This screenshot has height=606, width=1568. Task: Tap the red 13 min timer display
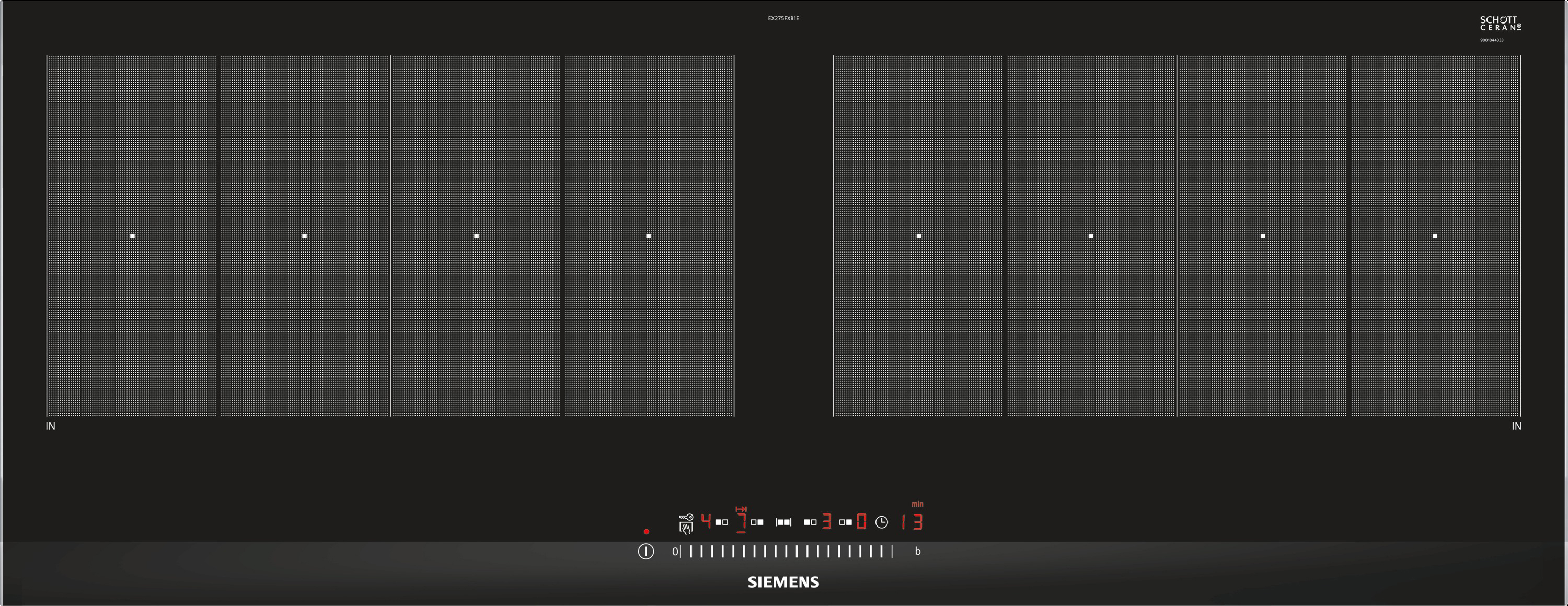tap(913, 522)
